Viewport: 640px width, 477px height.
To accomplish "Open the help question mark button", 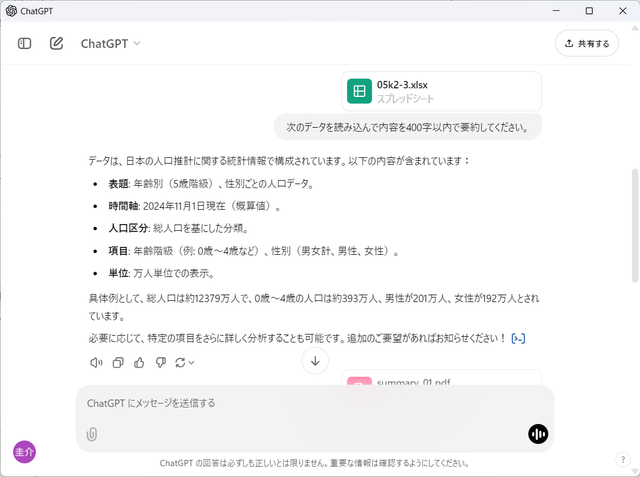I will click(623, 460).
